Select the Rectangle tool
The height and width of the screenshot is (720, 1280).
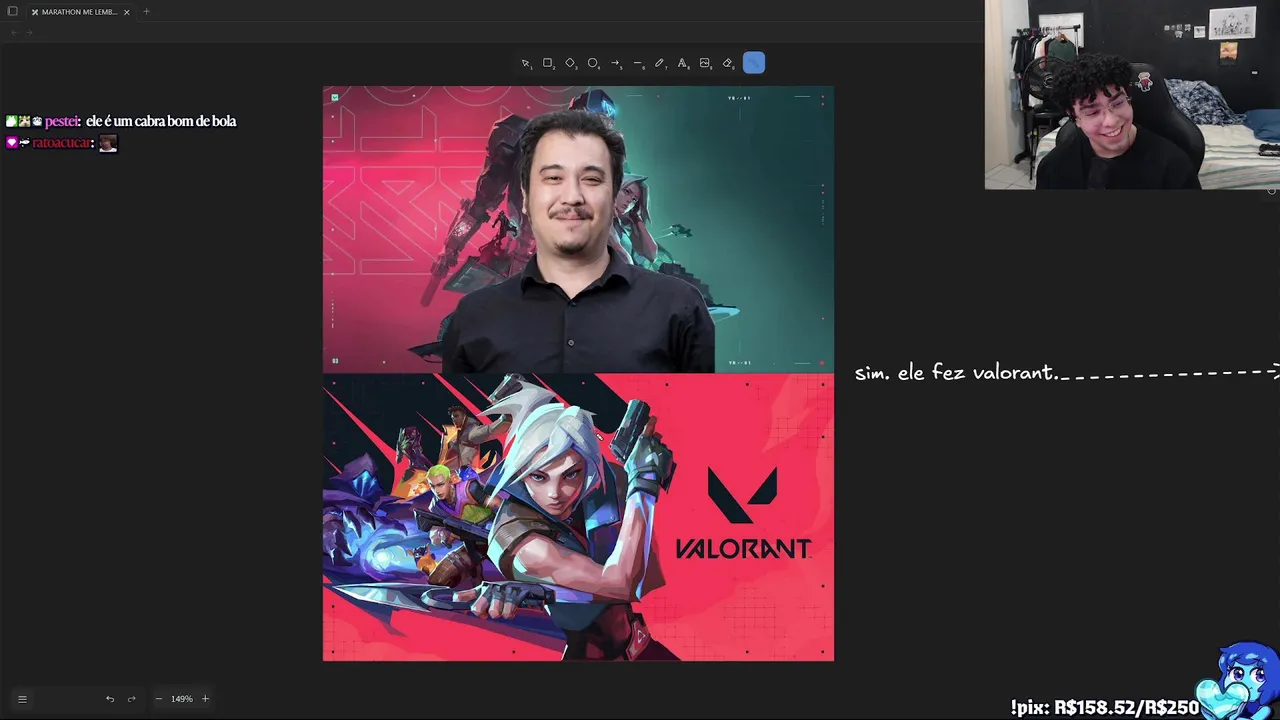point(548,63)
